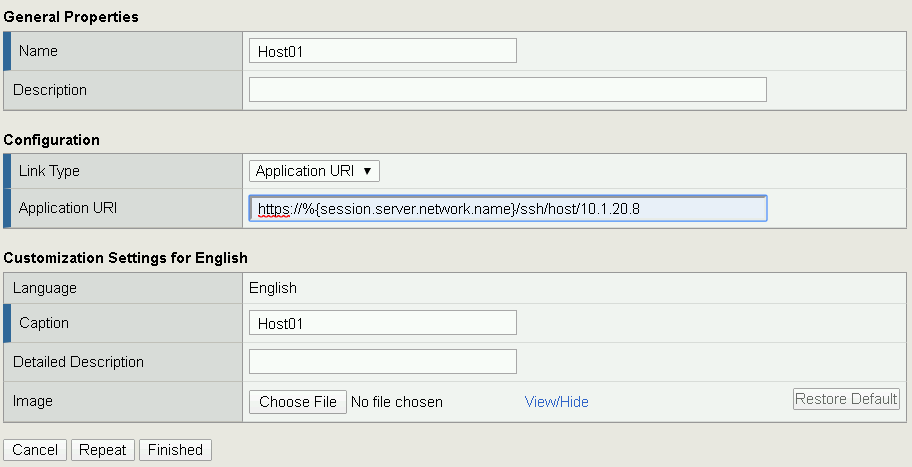Select the Caption input field

383,323
